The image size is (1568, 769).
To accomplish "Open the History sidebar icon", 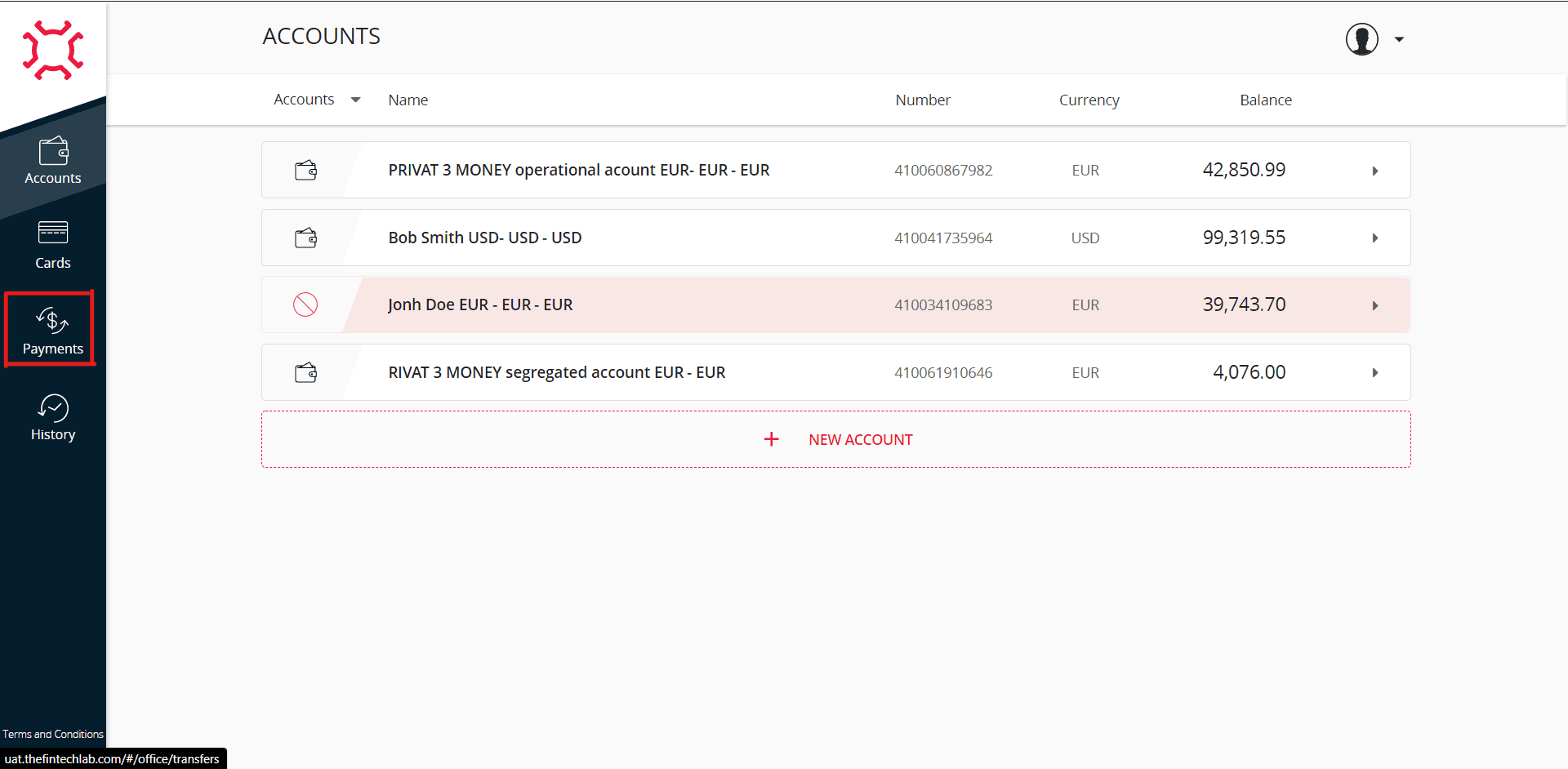I will click(x=53, y=407).
